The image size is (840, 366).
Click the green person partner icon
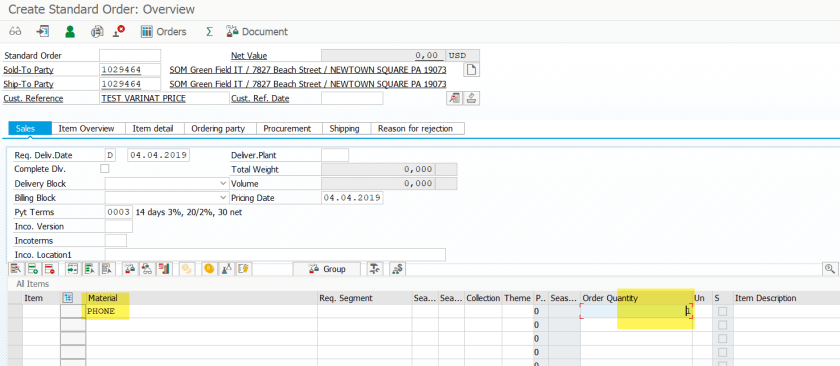point(70,32)
